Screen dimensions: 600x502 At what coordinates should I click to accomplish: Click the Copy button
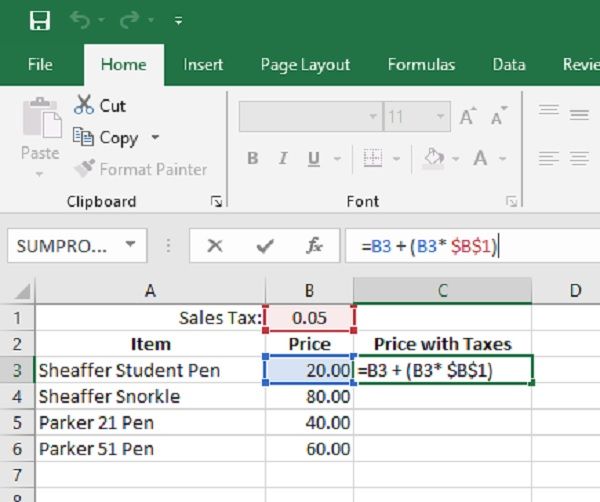click(x=106, y=137)
